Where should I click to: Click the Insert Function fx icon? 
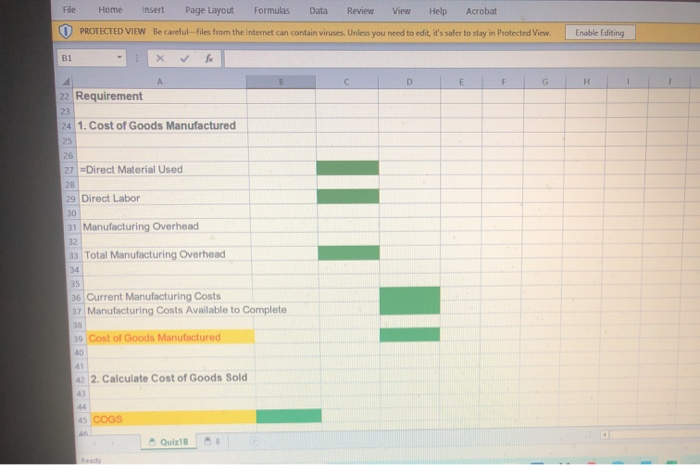point(208,58)
